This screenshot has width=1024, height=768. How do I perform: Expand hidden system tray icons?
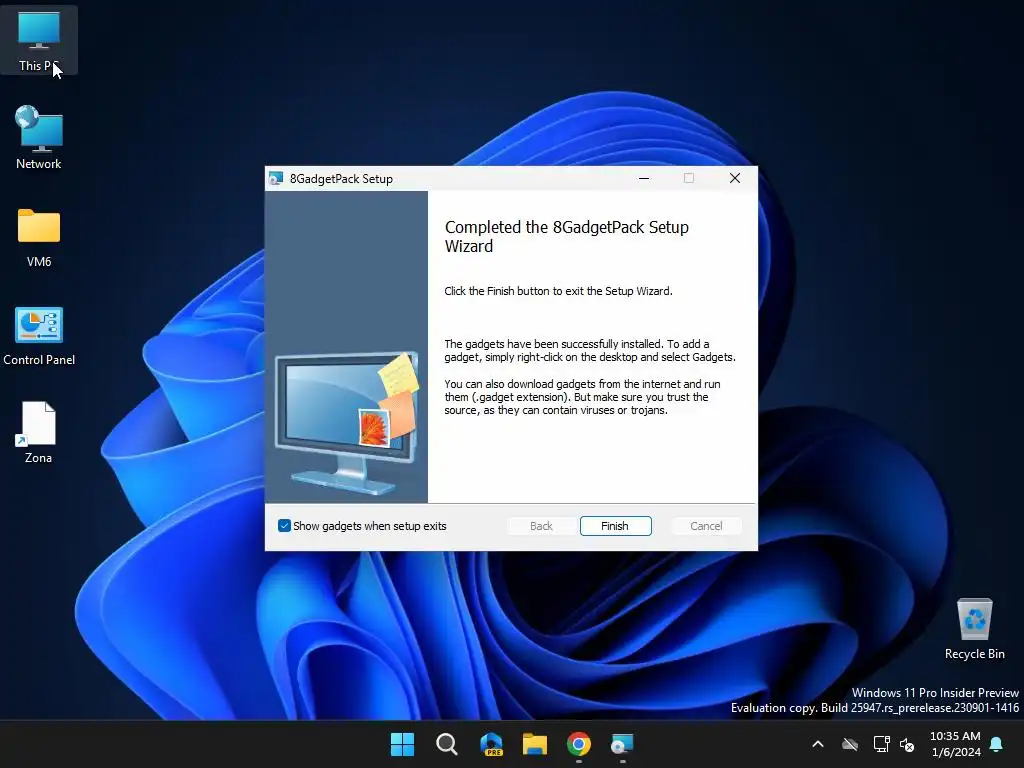click(818, 744)
